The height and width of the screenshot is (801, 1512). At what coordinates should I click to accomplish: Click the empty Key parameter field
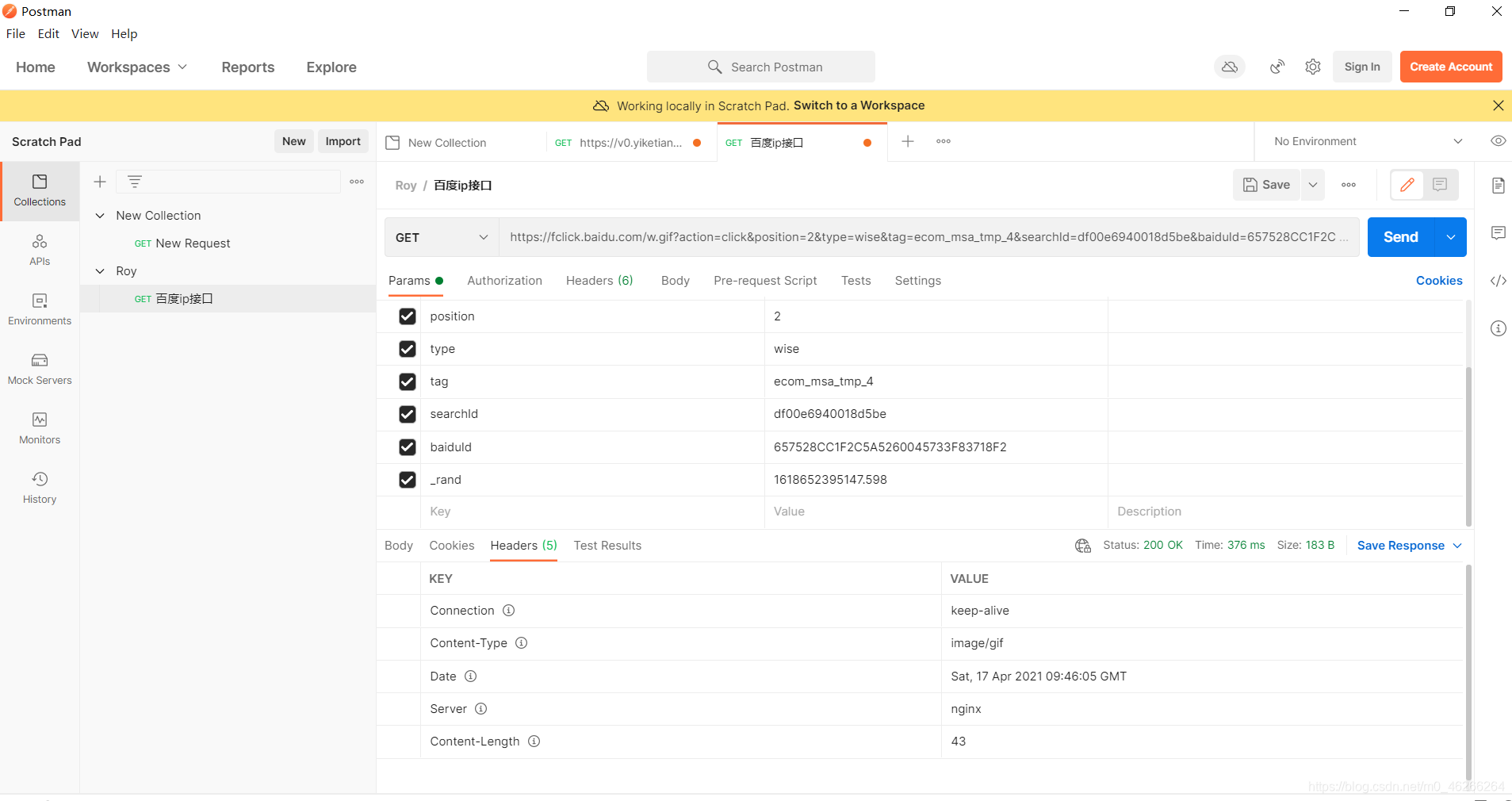(592, 512)
